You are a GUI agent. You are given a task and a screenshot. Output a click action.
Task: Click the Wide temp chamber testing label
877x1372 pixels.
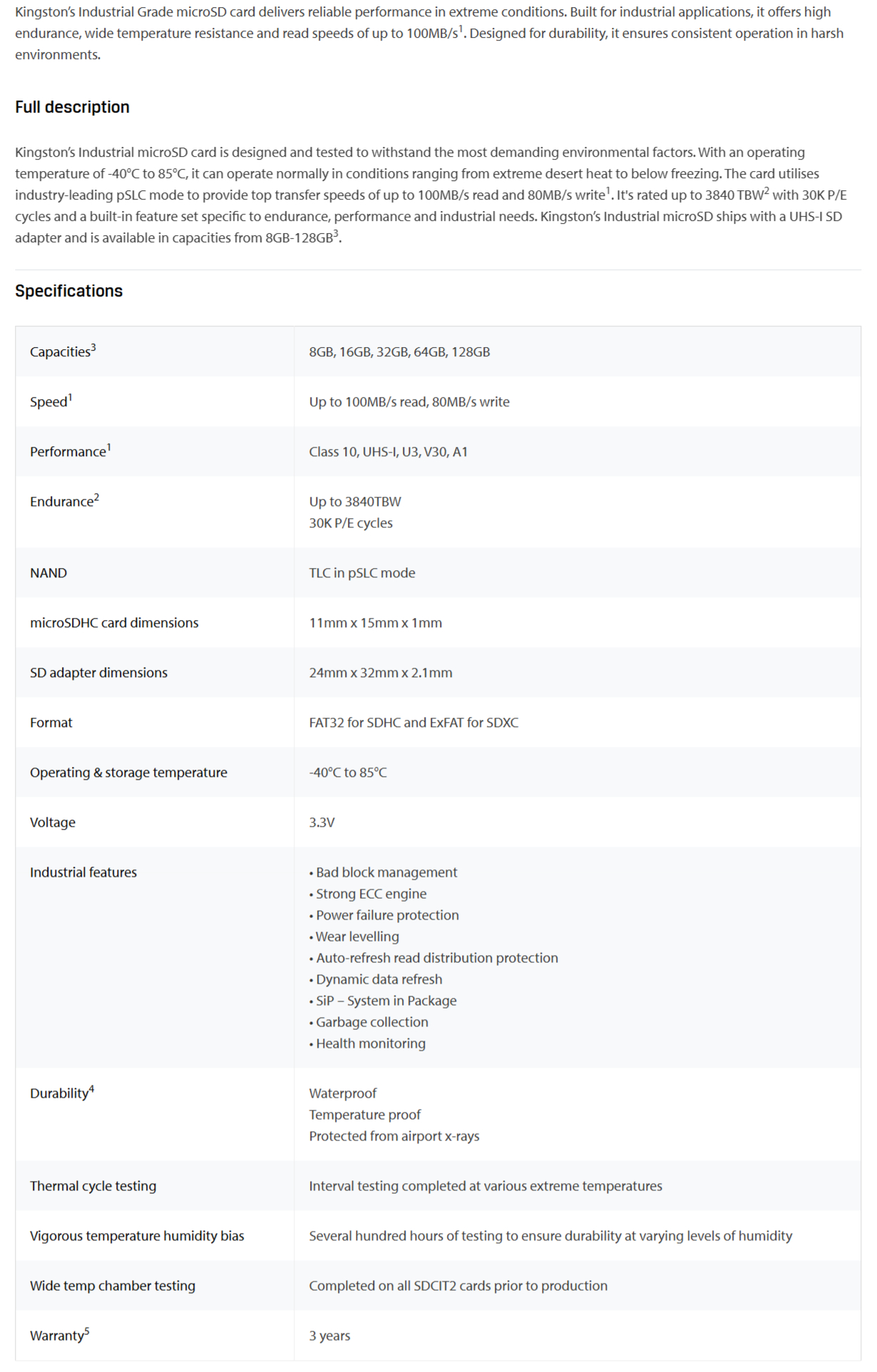click(x=113, y=1286)
